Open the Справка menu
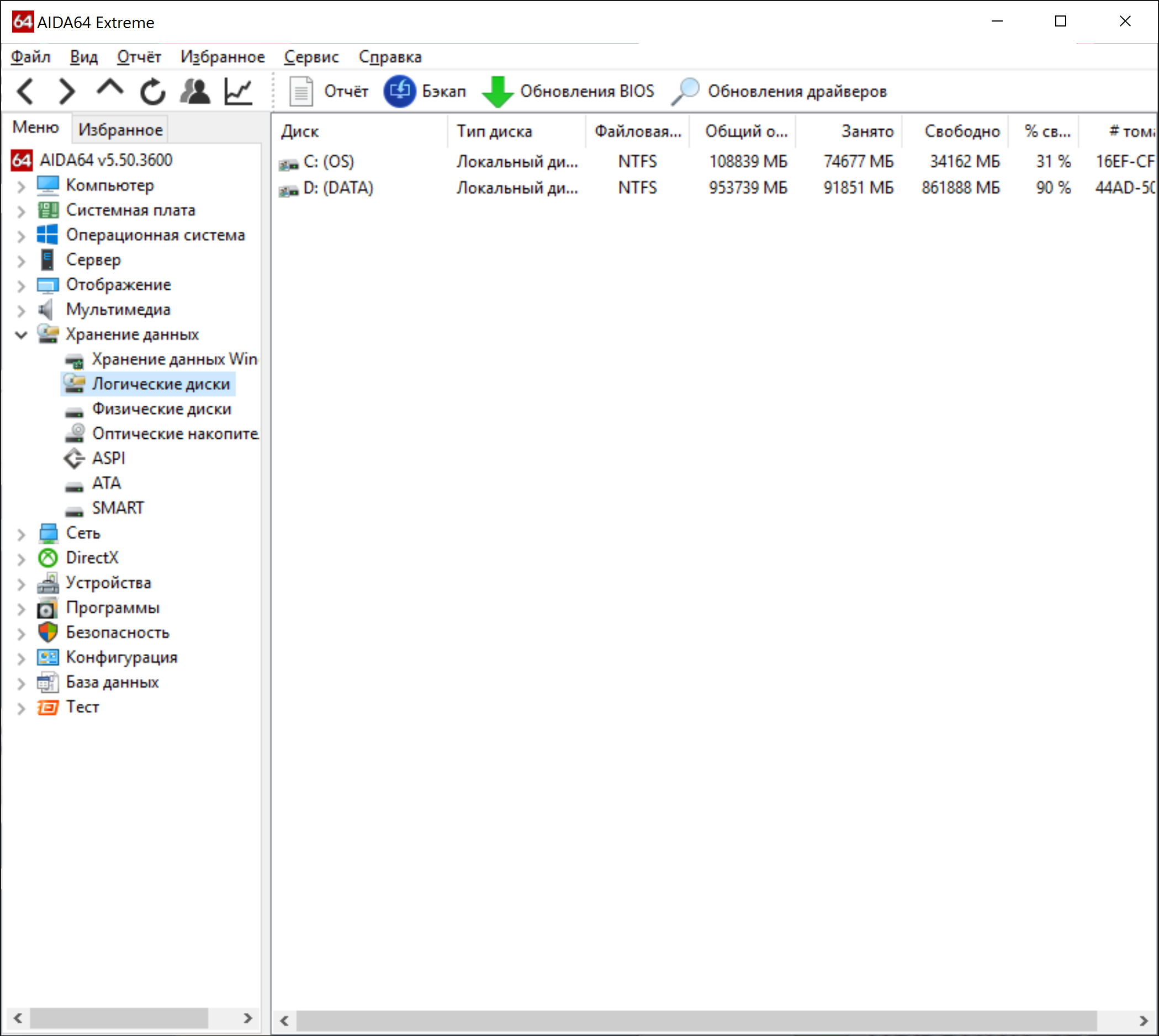Viewport: 1159px width, 1036px height. [390, 57]
